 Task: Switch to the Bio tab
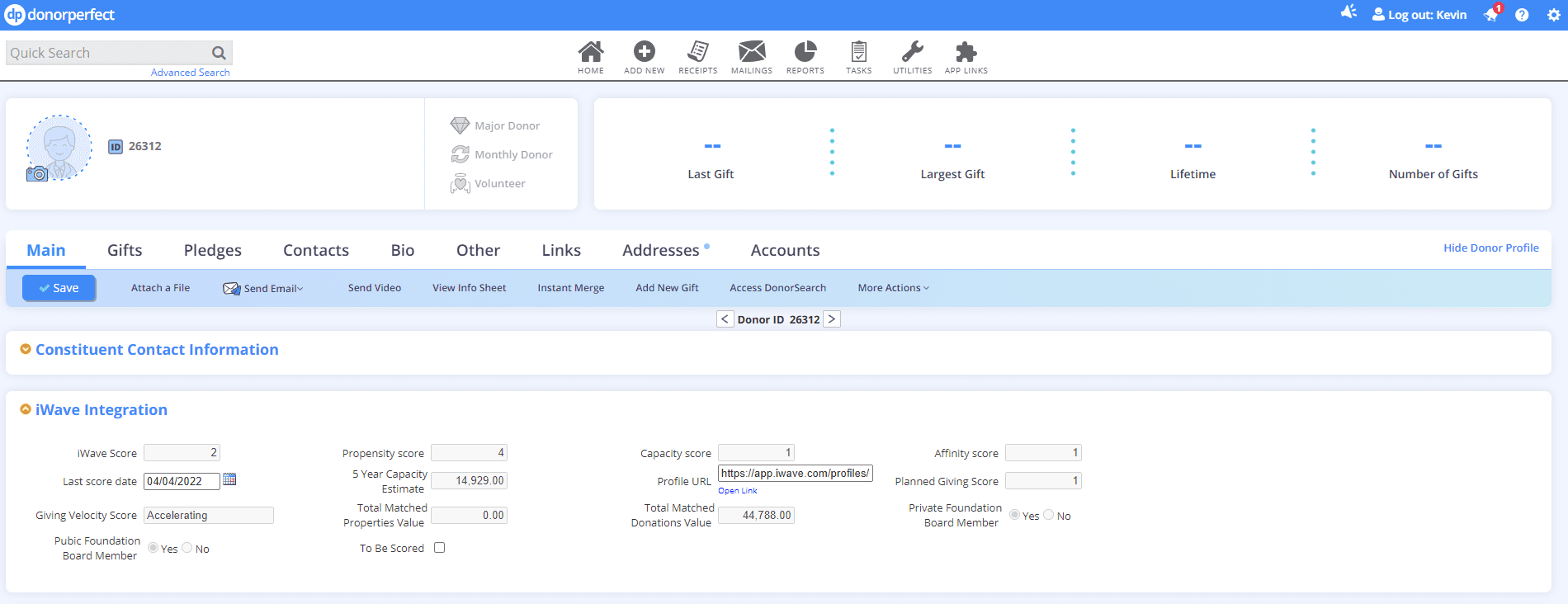[x=403, y=250]
